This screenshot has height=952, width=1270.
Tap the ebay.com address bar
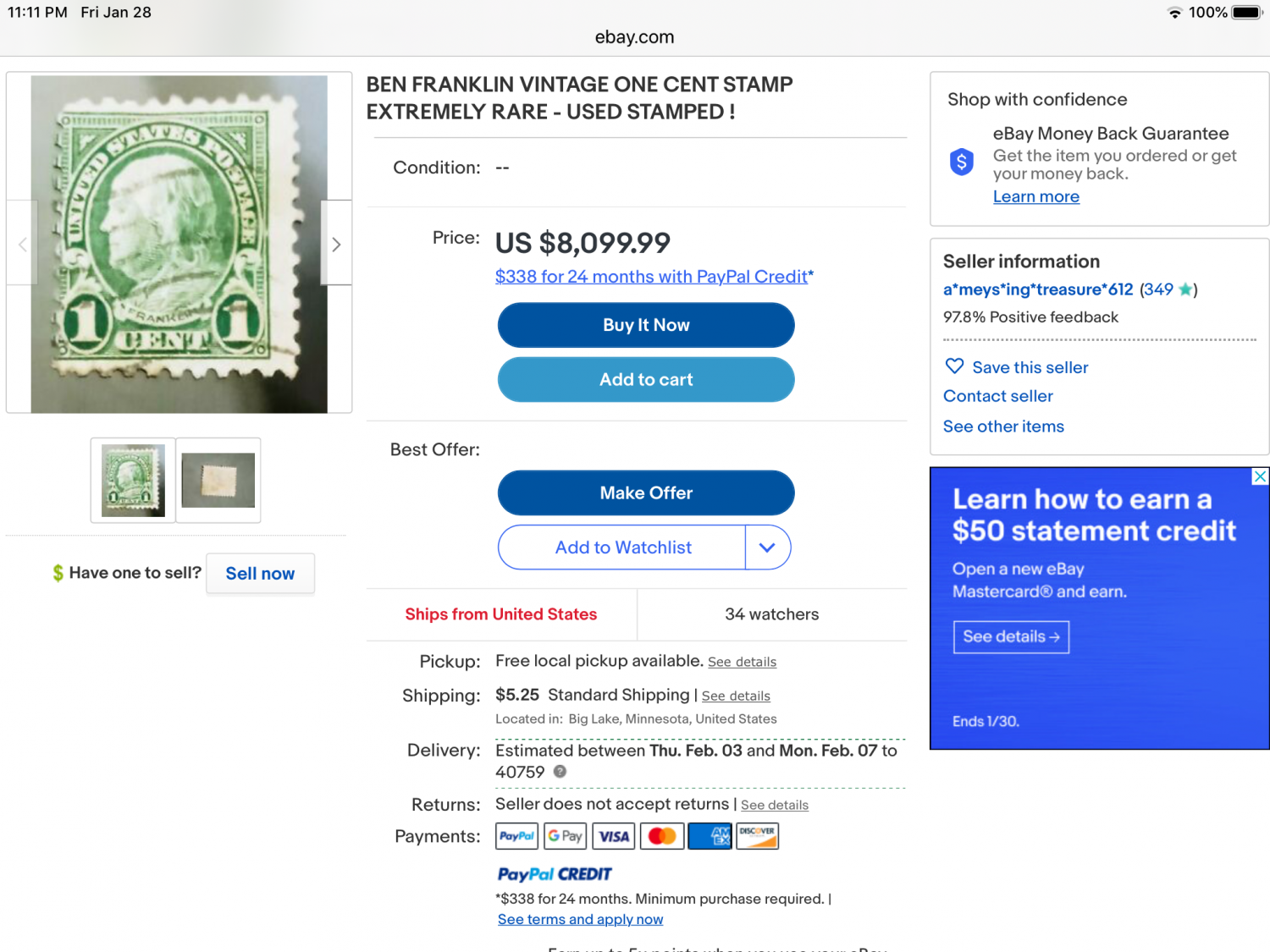click(x=634, y=37)
